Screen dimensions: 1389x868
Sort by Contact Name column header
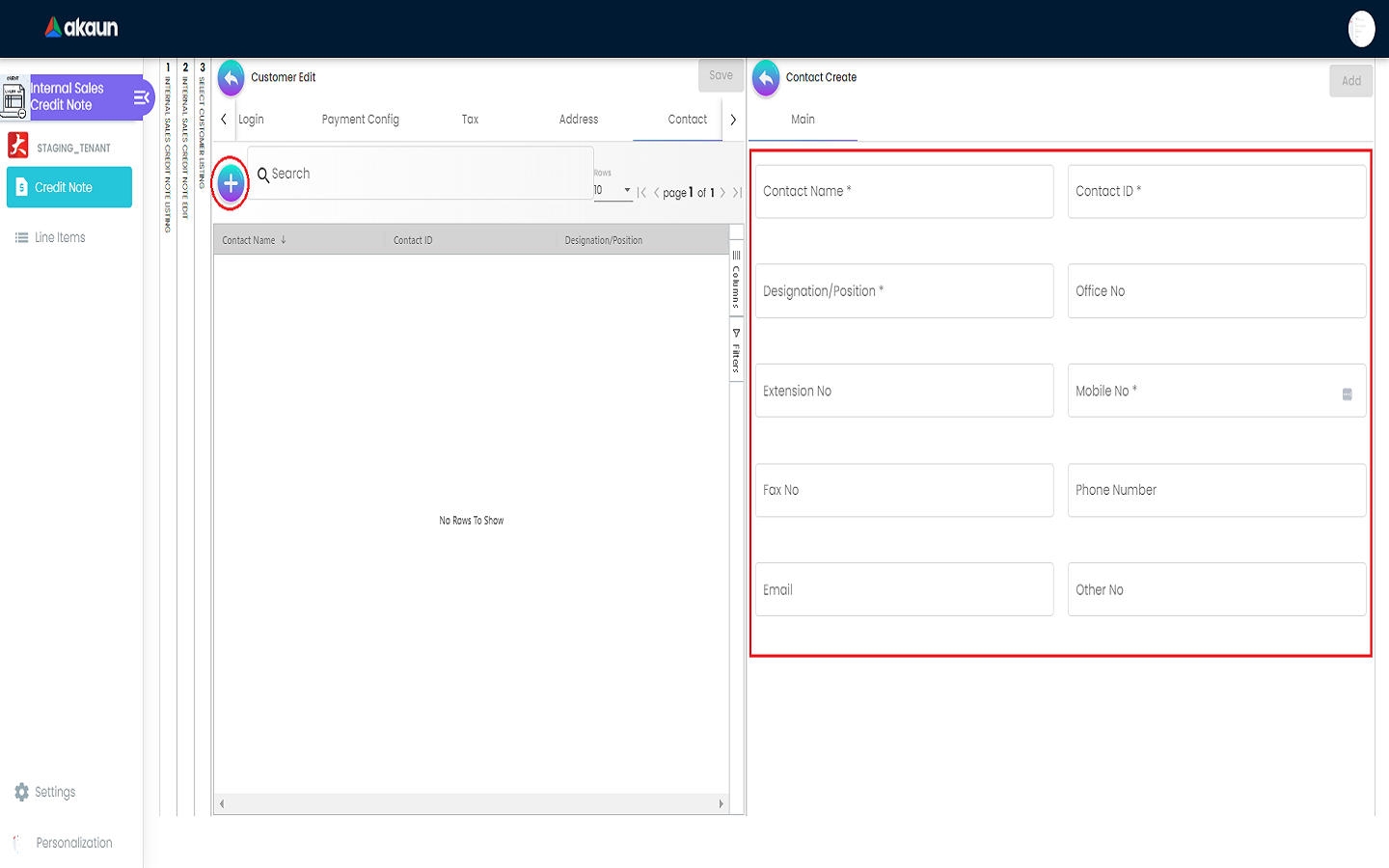[x=249, y=240]
